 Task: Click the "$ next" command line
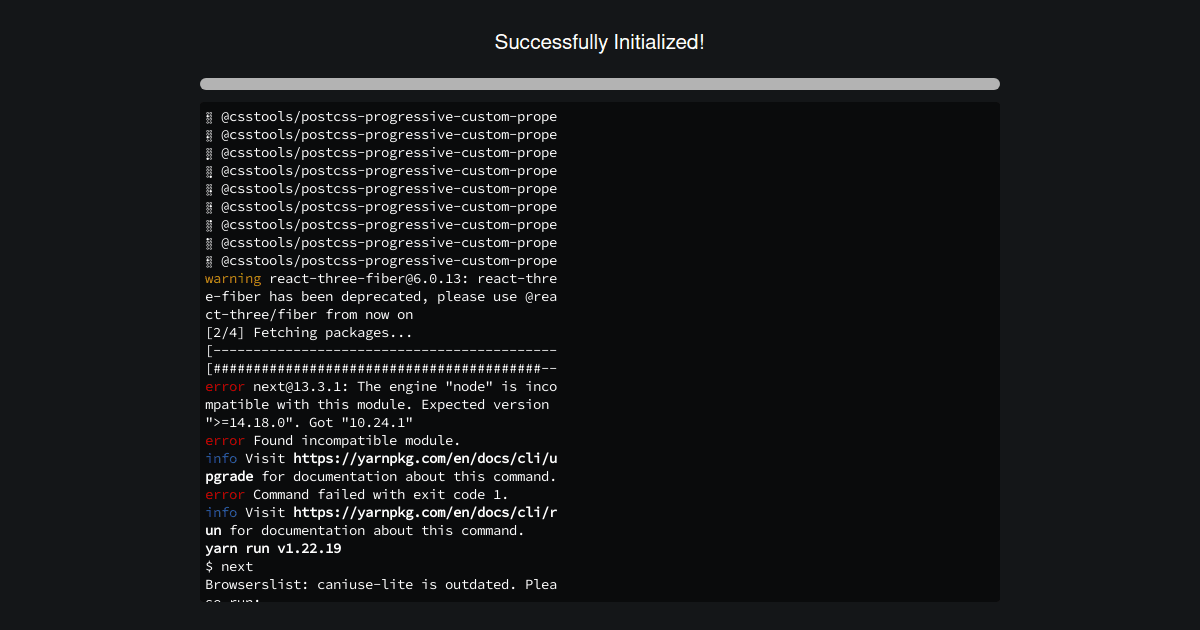[229, 567]
